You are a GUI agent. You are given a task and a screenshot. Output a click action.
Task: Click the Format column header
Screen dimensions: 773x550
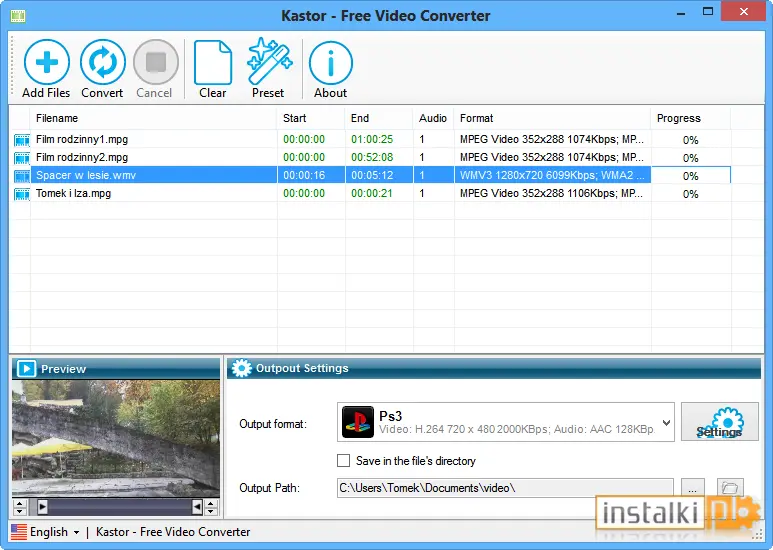552,118
